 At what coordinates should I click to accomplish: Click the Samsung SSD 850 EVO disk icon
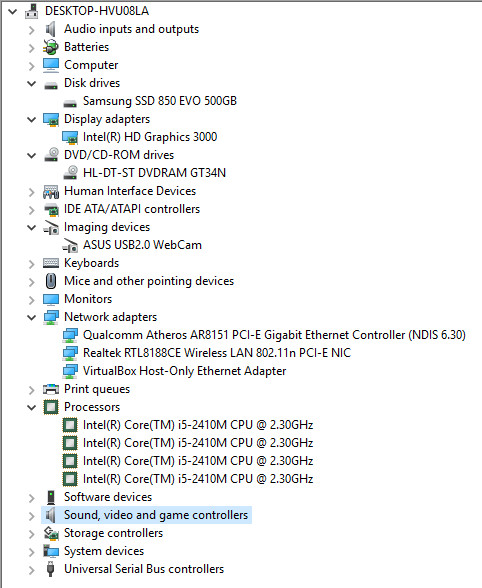[70, 103]
